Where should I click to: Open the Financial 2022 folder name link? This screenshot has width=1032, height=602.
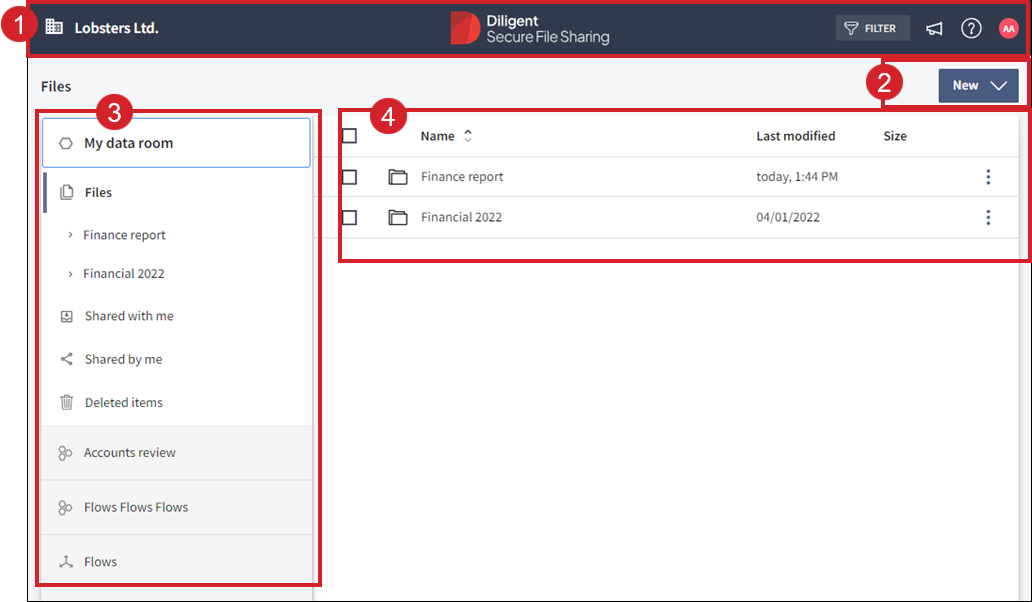pyautogui.click(x=461, y=217)
